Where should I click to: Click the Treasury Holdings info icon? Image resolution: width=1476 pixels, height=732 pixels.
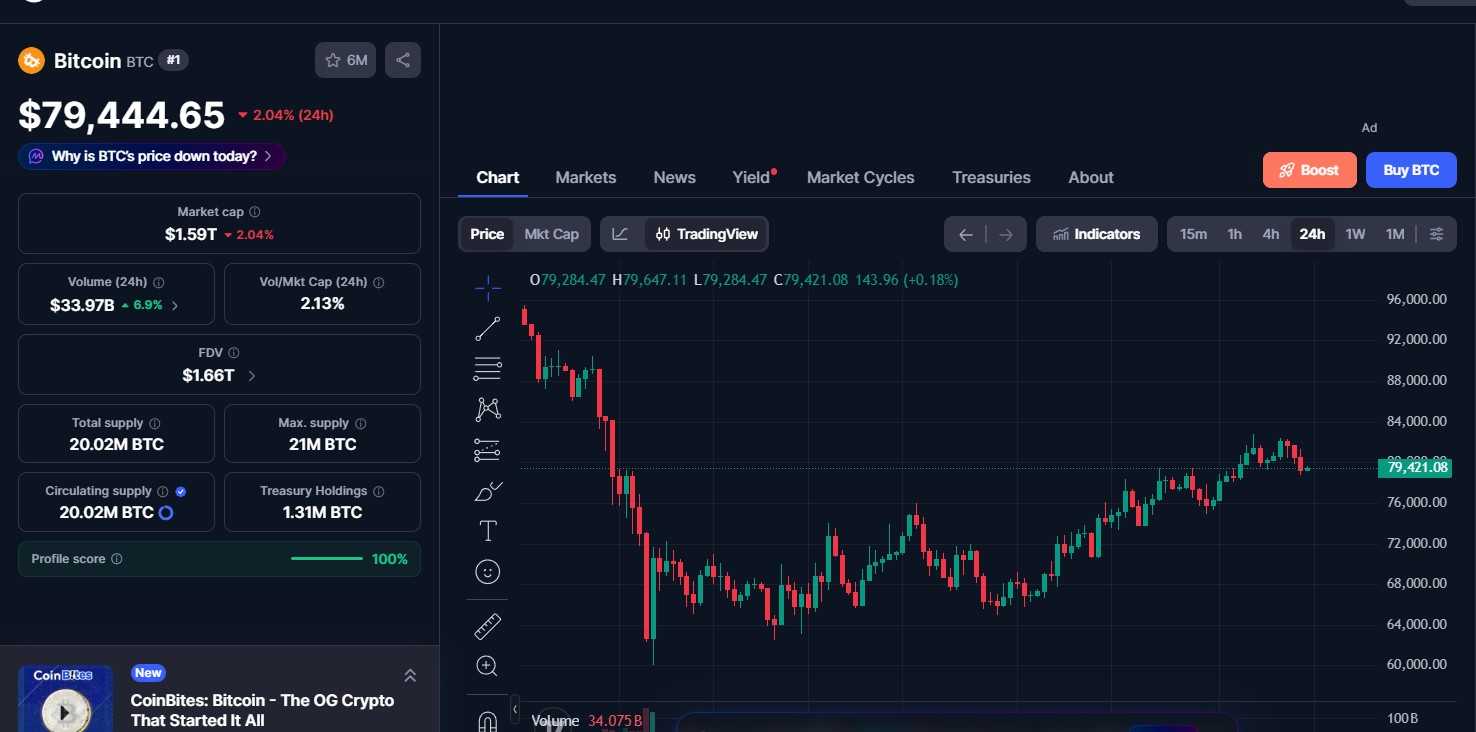pyautogui.click(x=379, y=491)
